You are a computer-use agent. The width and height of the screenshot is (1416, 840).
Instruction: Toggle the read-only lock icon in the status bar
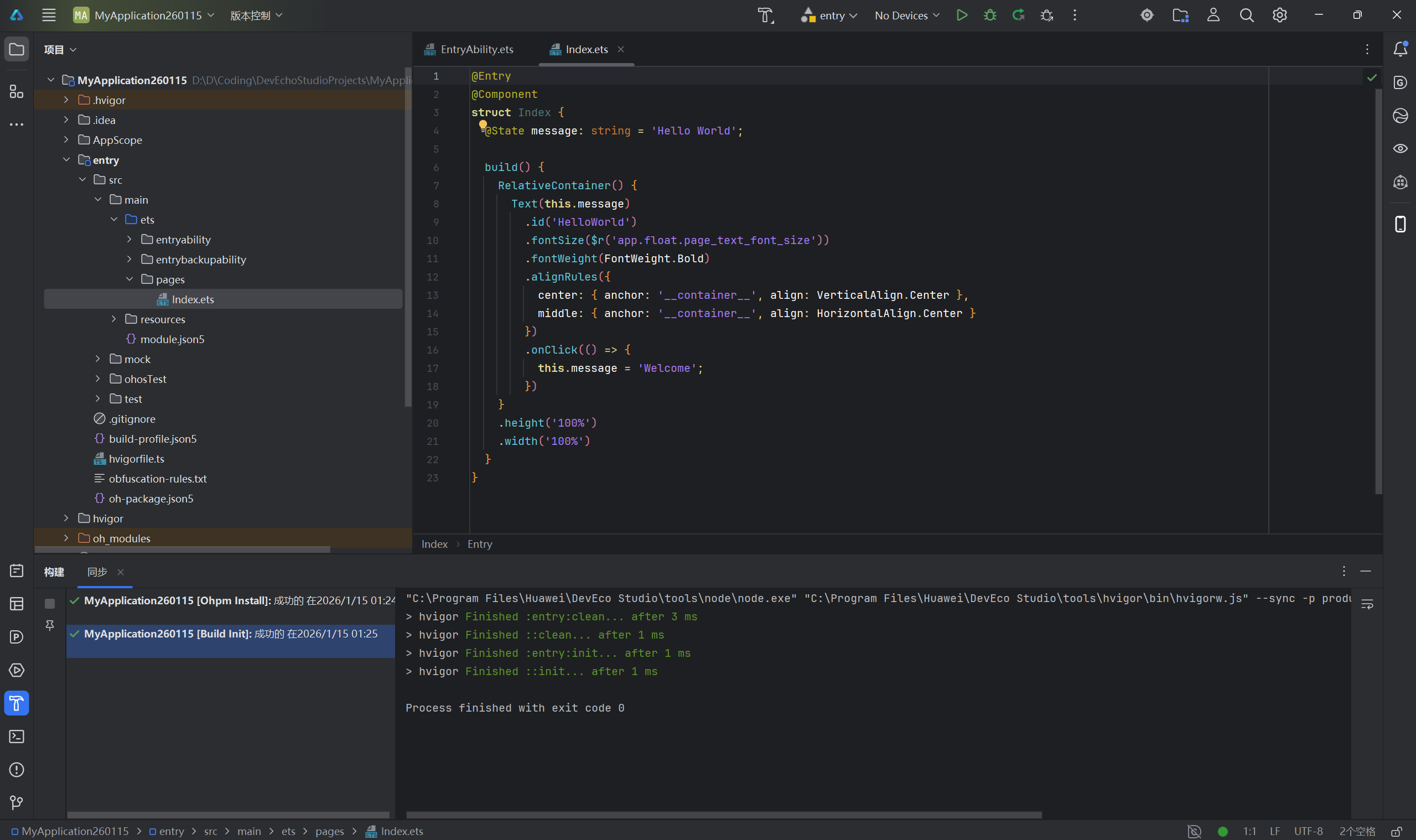(1396, 832)
